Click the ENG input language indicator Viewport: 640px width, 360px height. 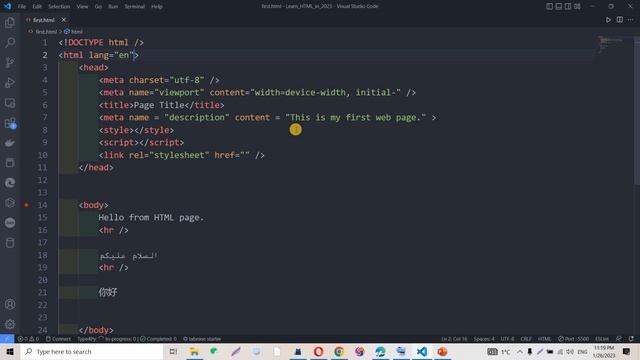pos(582,351)
